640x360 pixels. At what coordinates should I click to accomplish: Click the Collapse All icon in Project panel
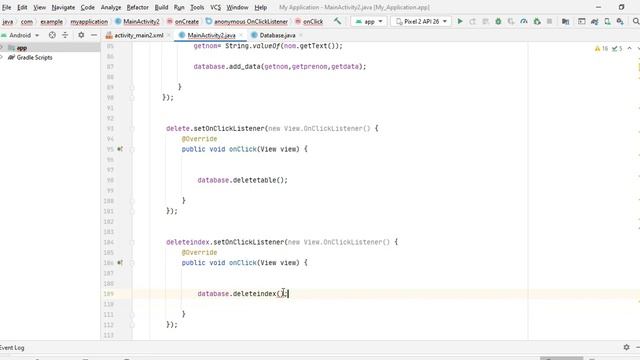point(65,35)
